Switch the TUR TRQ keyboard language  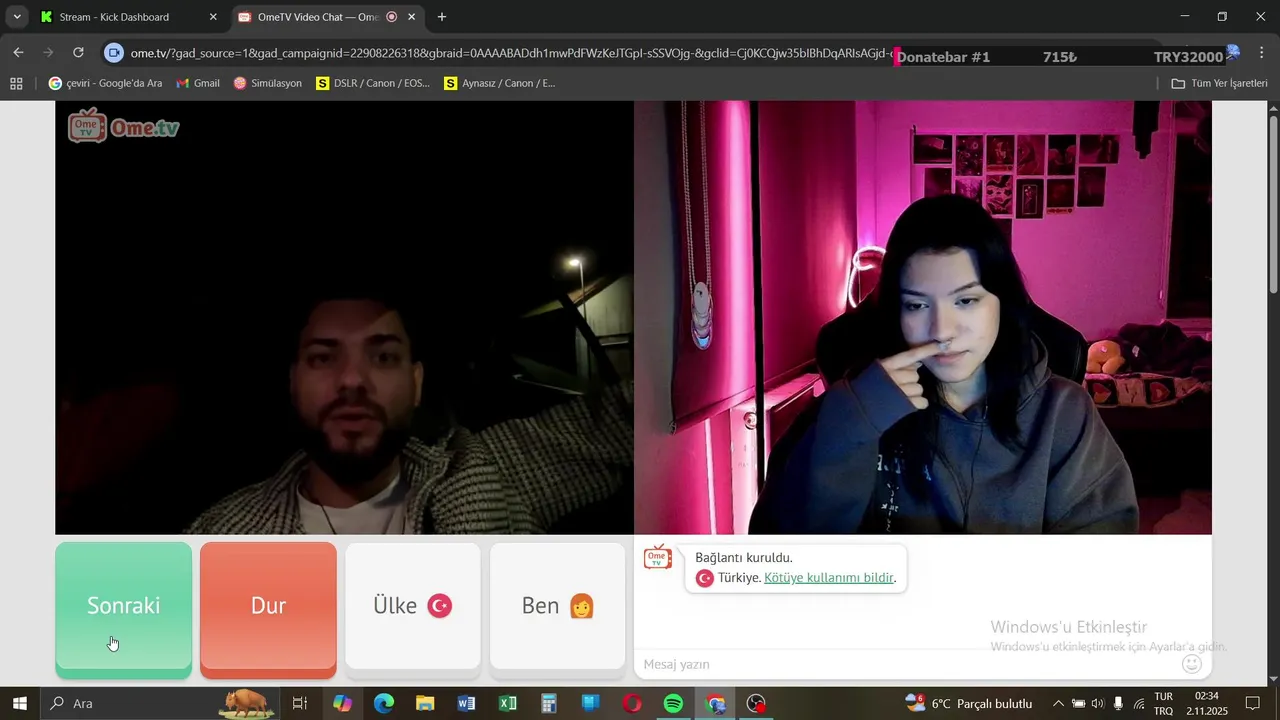(x=1164, y=703)
